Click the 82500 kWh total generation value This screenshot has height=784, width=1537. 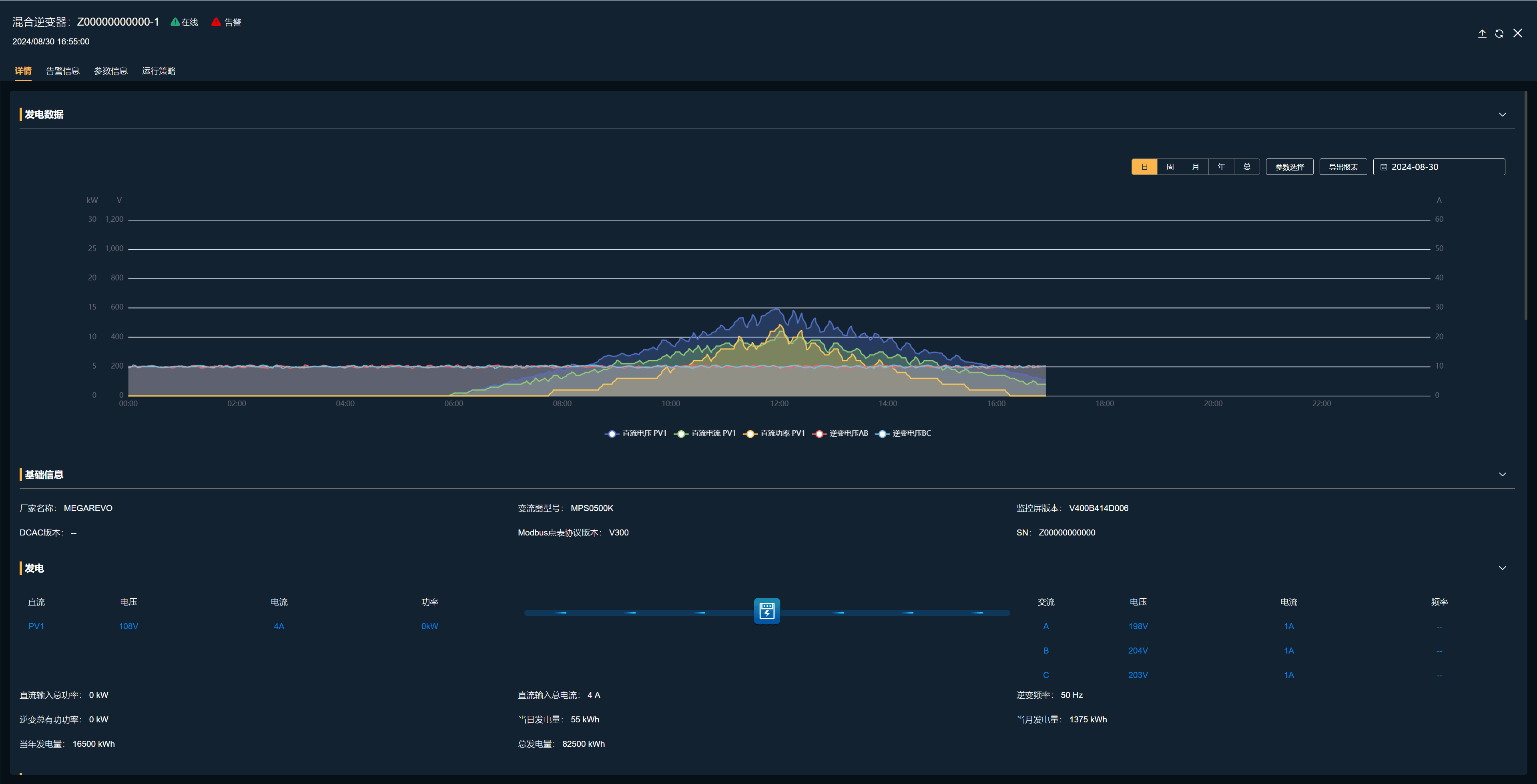pyautogui.click(x=584, y=744)
